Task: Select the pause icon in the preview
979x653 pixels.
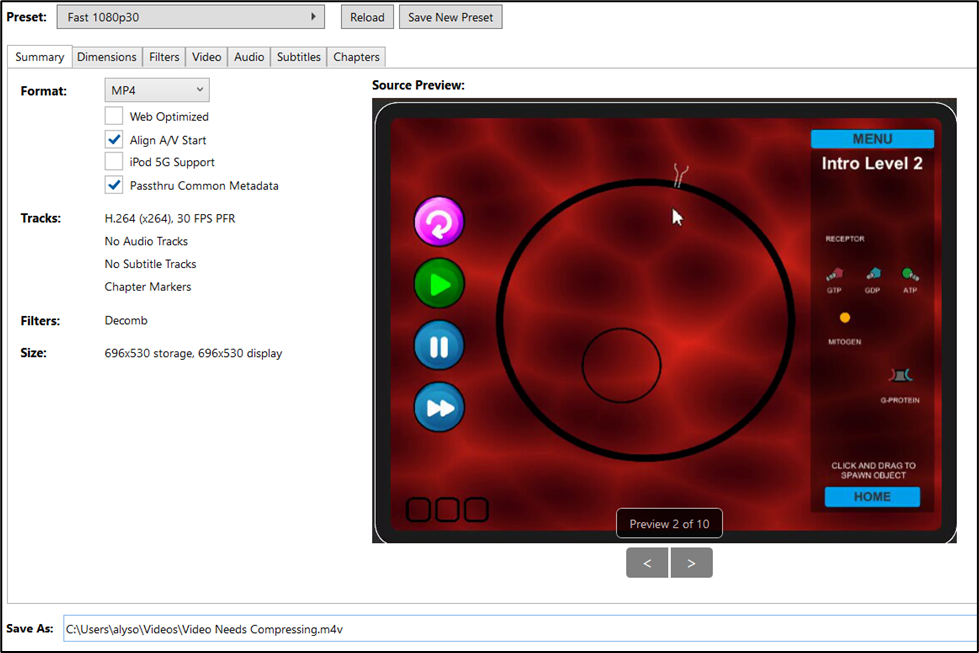Action: (x=438, y=345)
